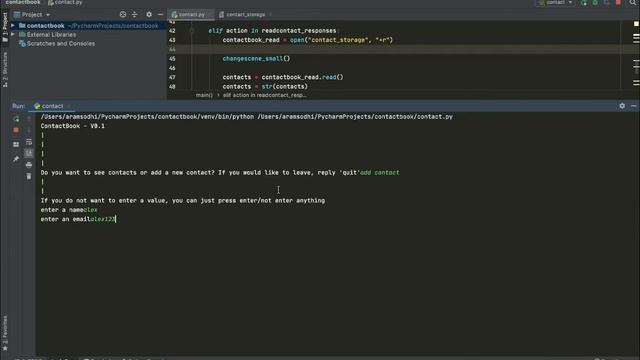The image size is (640, 360).
Task: Click the contactbook breadcrumb in navigation bar
Action: point(23,2)
